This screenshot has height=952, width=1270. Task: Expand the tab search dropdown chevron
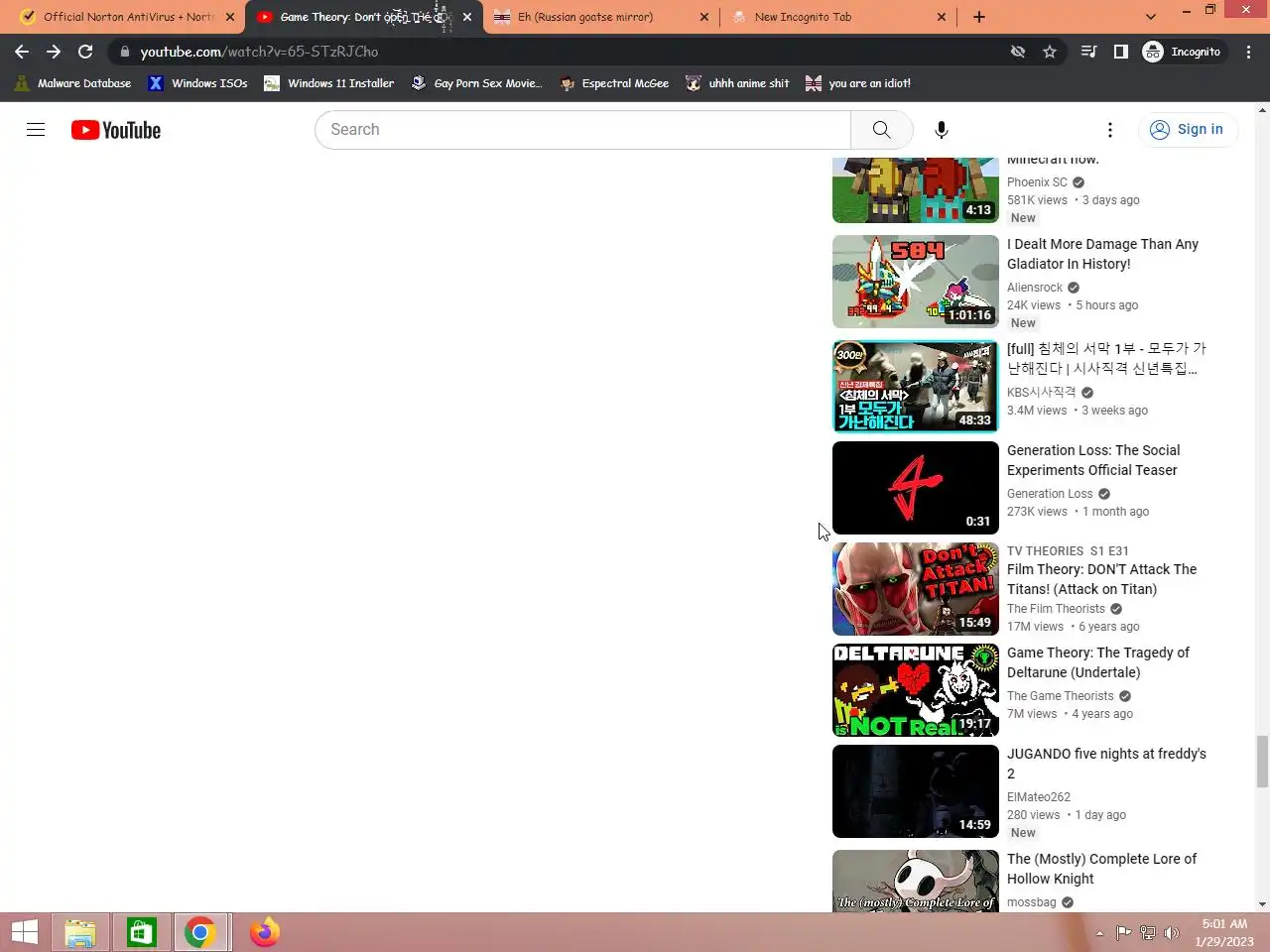(x=1150, y=17)
